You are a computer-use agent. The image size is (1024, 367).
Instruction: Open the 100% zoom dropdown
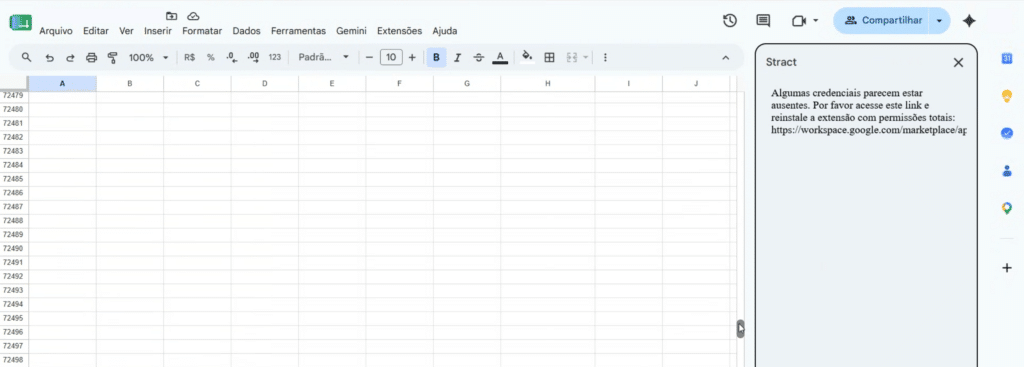click(x=149, y=57)
